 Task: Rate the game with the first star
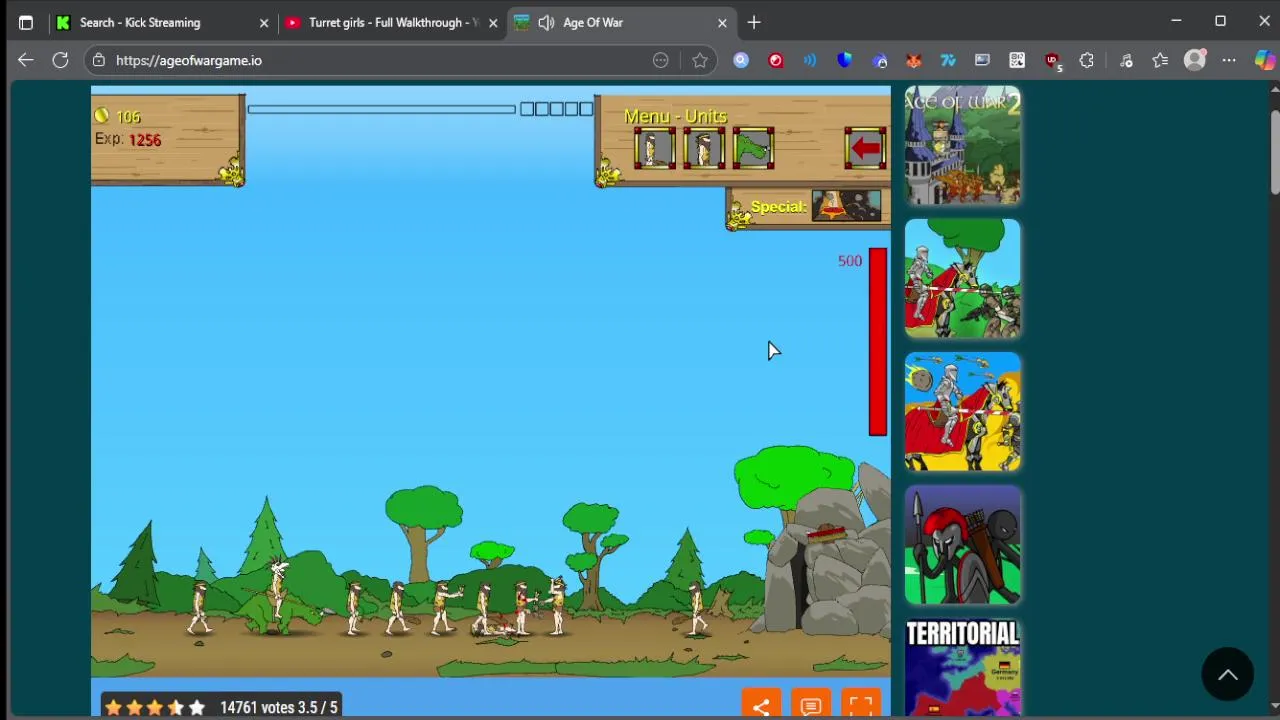tap(113, 707)
